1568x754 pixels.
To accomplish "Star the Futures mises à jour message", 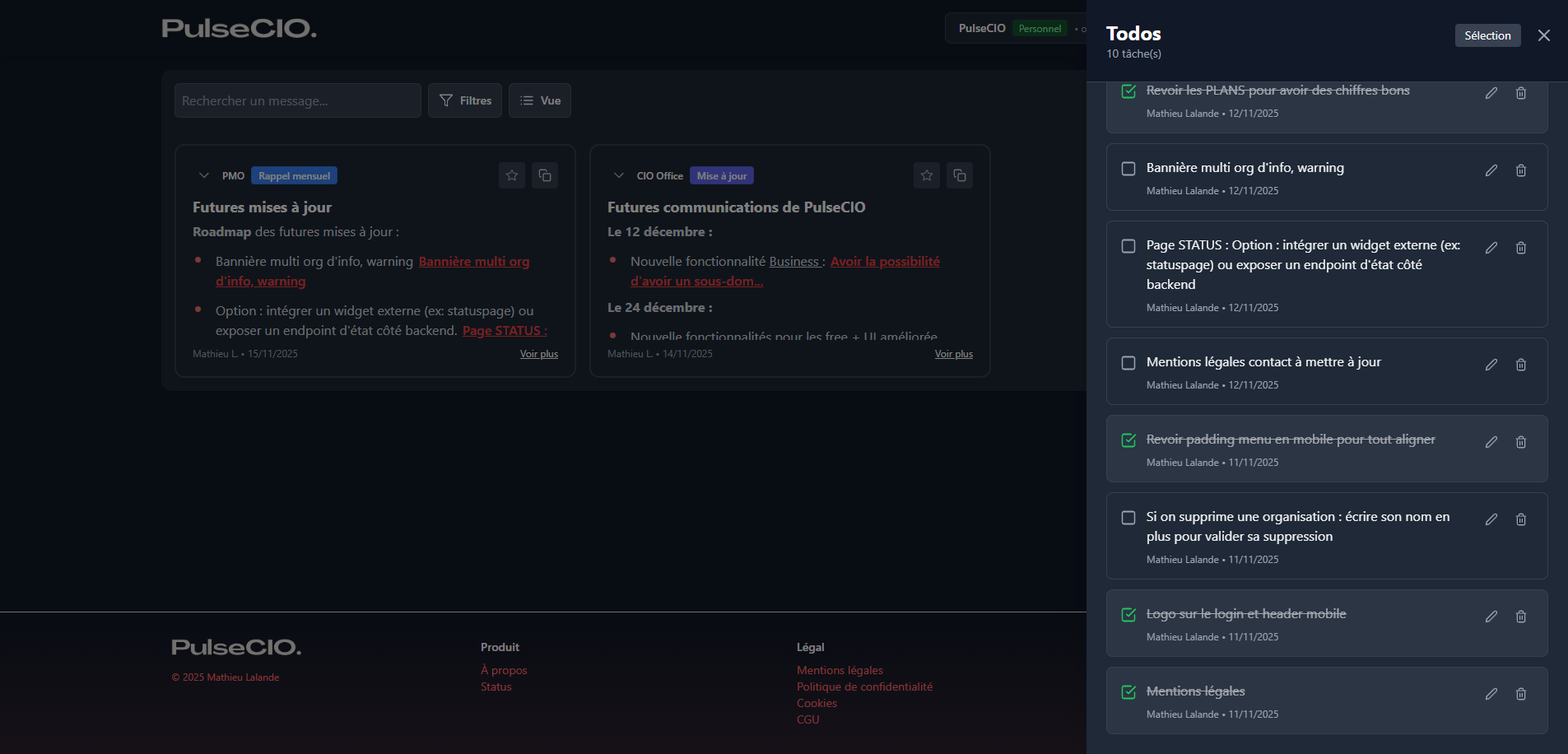I will coord(512,175).
